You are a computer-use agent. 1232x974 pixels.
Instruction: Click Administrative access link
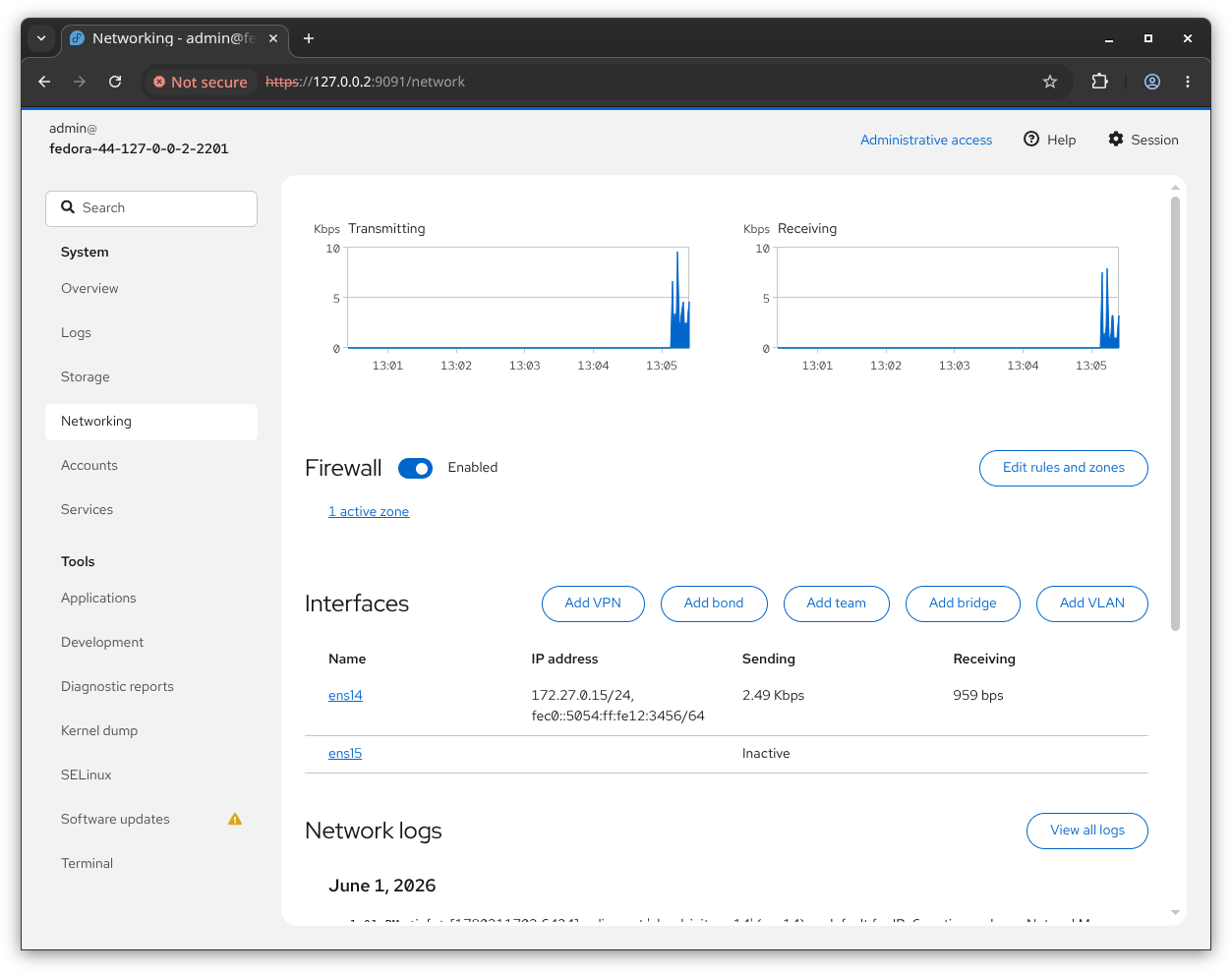(x=926, y=140)
